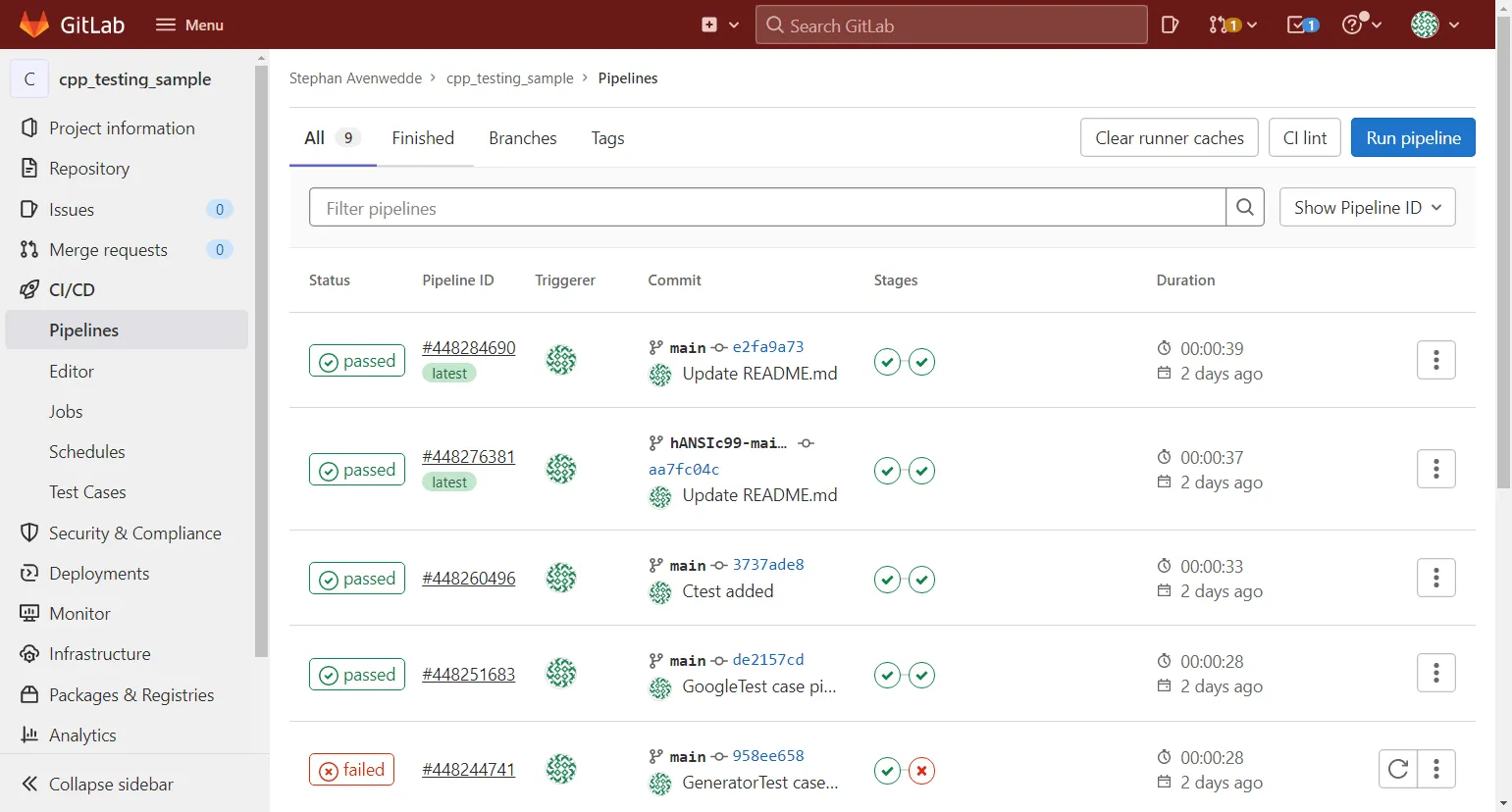
Task: Click the search icon beside the filter field
Action: point(1245,207)
